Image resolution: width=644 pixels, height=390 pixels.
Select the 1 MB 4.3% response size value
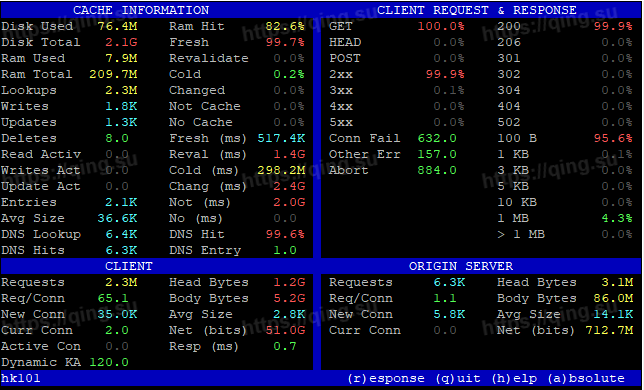click(x=617, y=218)
